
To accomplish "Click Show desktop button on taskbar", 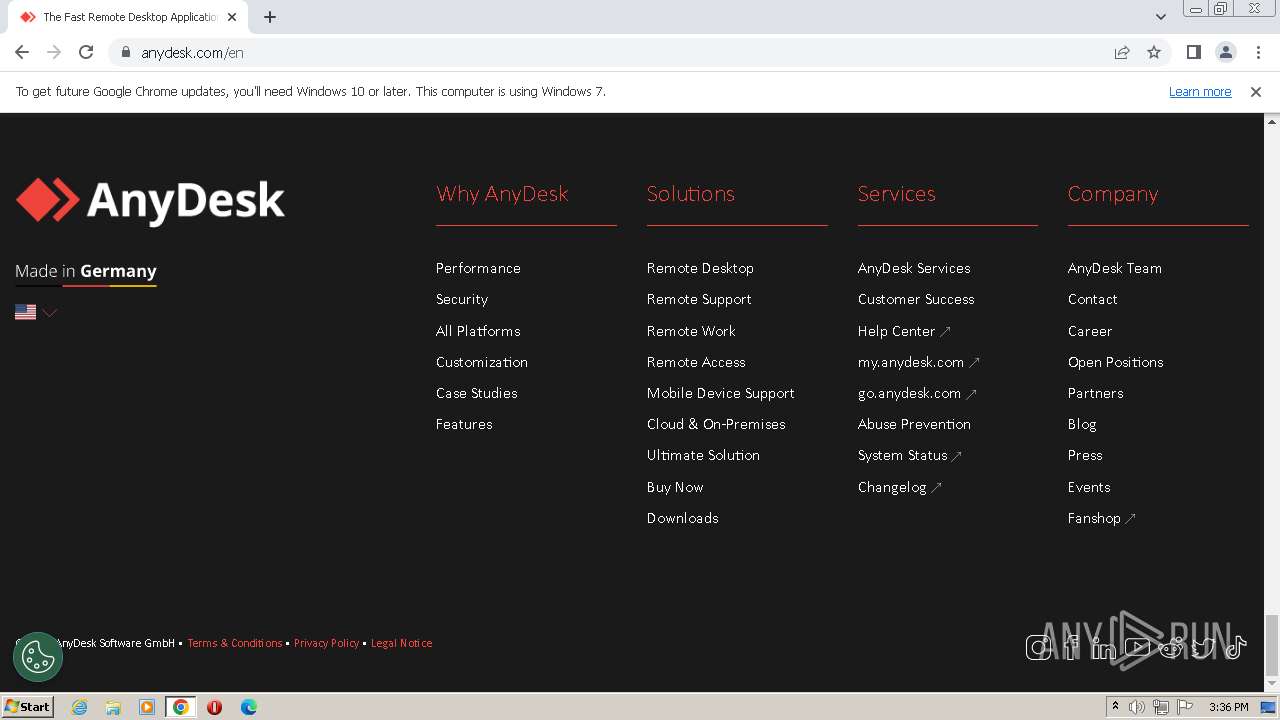I will (1269, 707).
